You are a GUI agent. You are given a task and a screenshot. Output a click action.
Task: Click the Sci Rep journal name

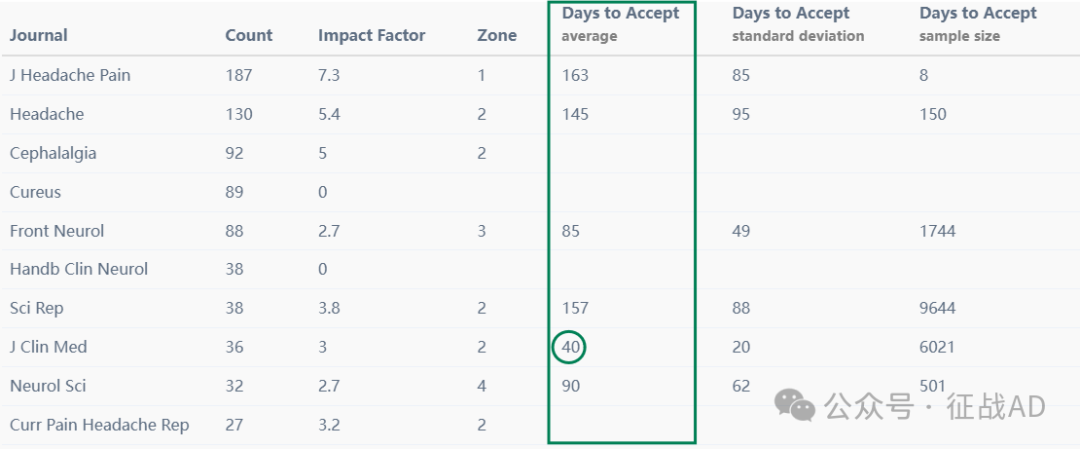click(37, 308)
